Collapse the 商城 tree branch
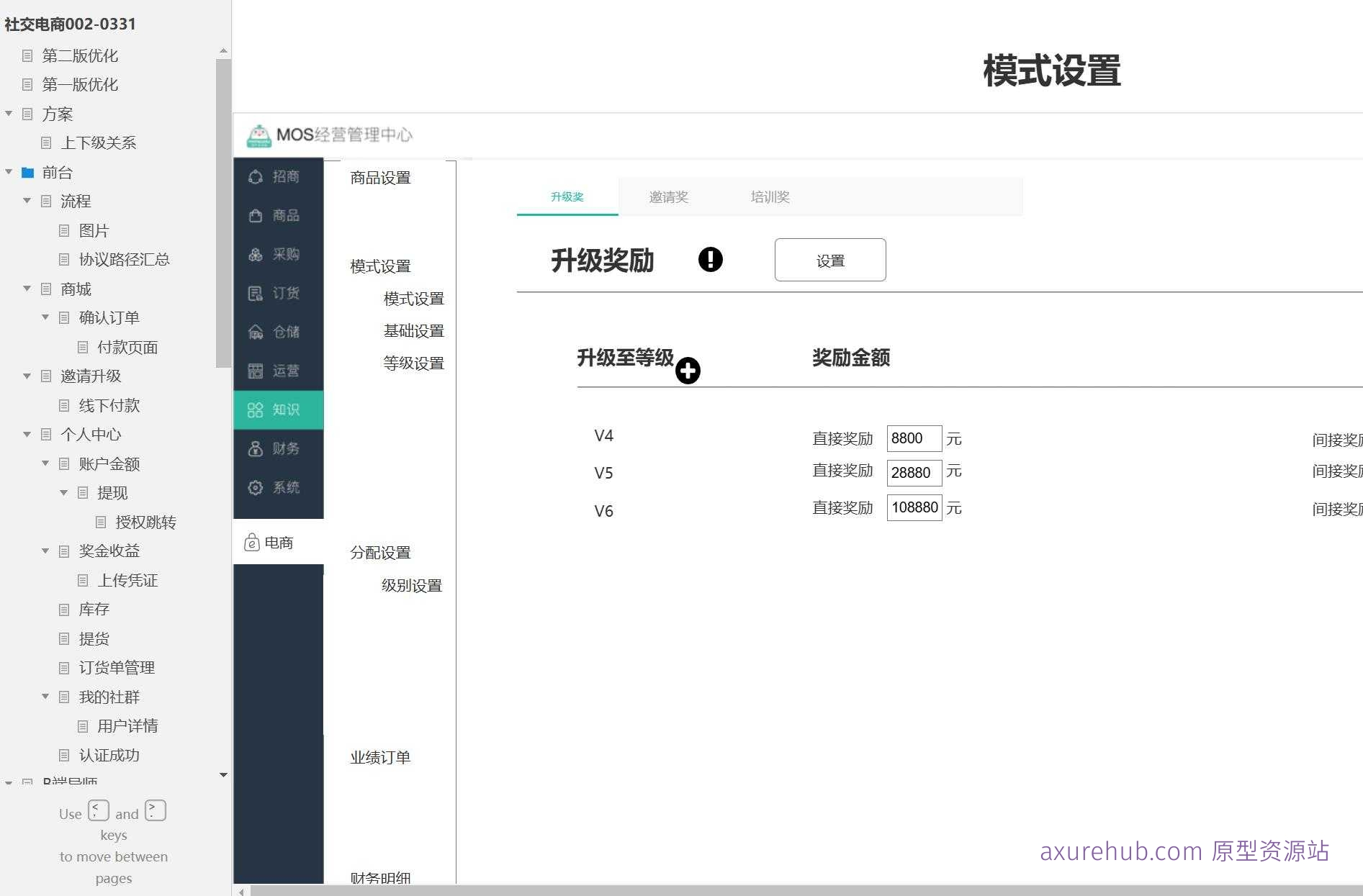The height and width of the screenshot is (896, 1363). point(27,289)
